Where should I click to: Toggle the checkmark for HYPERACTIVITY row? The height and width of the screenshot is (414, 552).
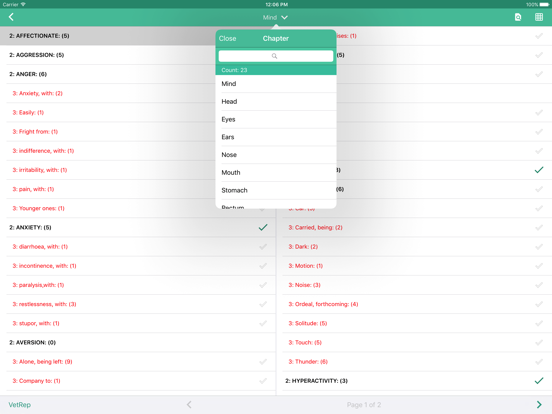tap(539, 381)
